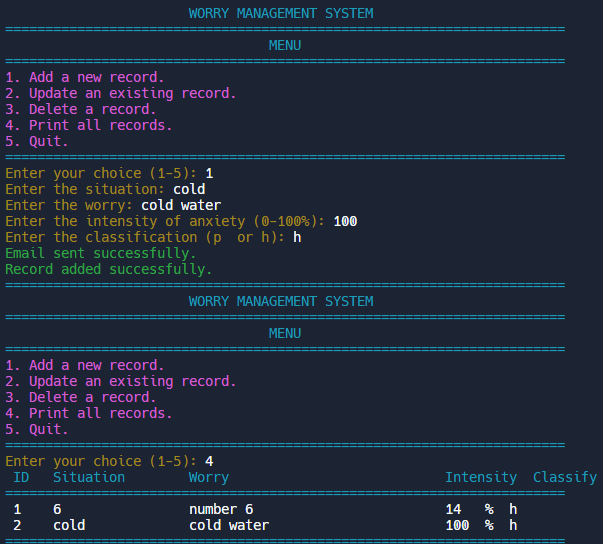Click 'Delete a record' in the lower menu
The image size is (603, 544).
pos(81,397)
